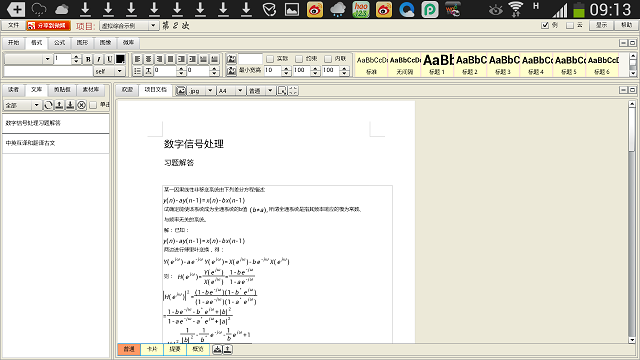Enable the 约束 checkbox
640x360 pixels.
coord(299,59)
